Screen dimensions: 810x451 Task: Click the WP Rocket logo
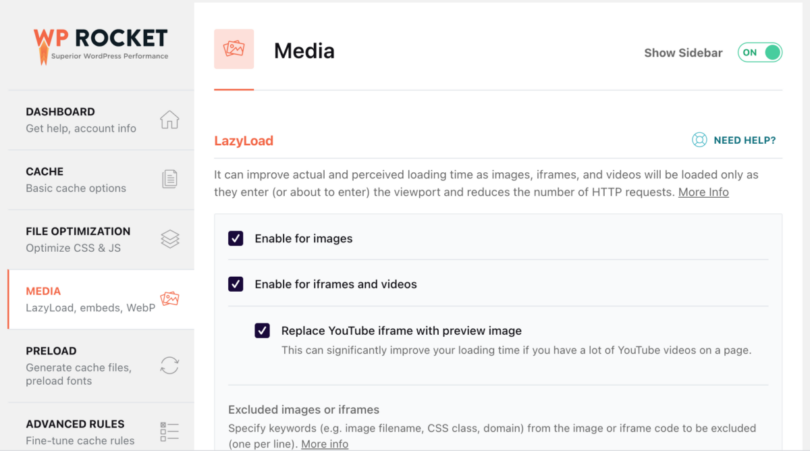point(101,45)
